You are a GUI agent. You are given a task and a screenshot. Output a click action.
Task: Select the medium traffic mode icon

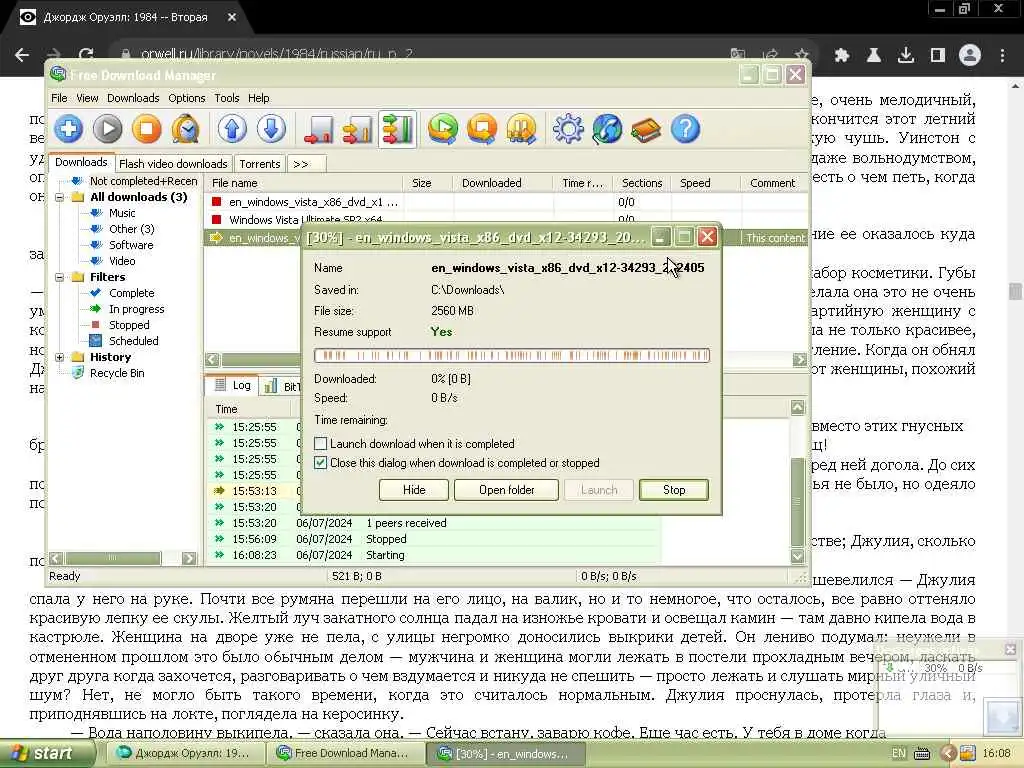tap(357, 129)
